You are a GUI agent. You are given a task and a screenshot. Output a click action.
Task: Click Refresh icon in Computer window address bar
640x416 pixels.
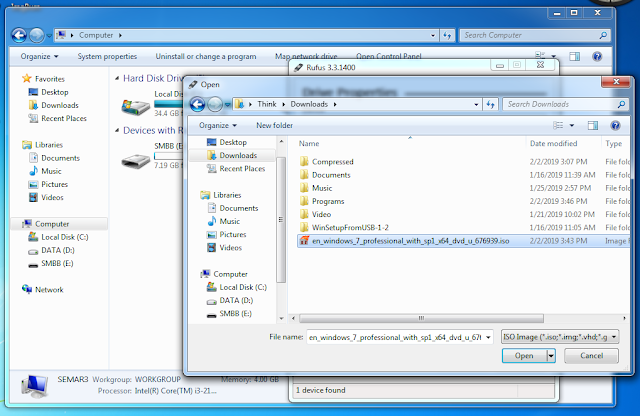click(x=447, y=36)
